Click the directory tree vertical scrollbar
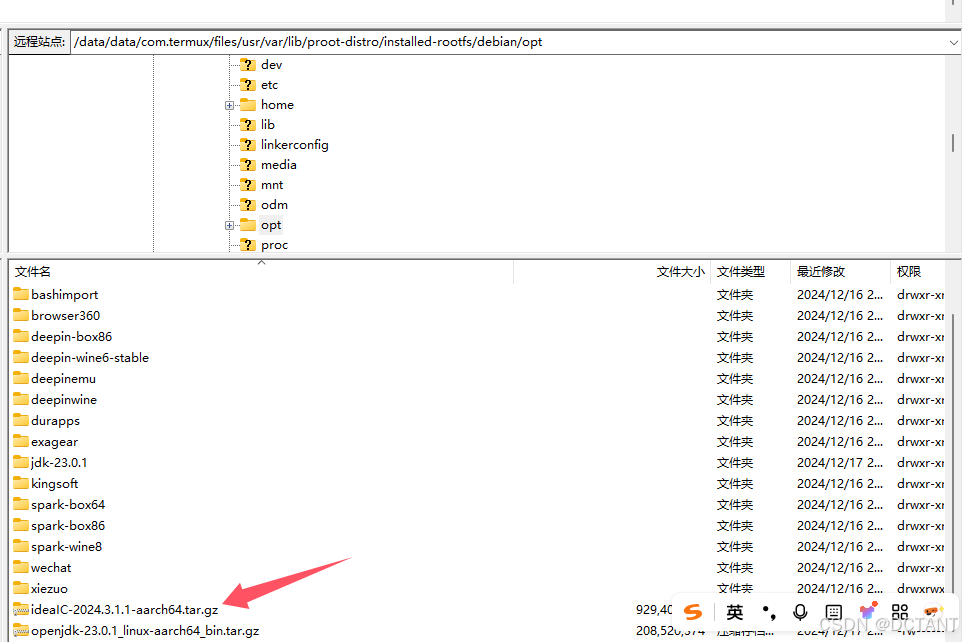962x642 pixels. click(x=953, y=143)
